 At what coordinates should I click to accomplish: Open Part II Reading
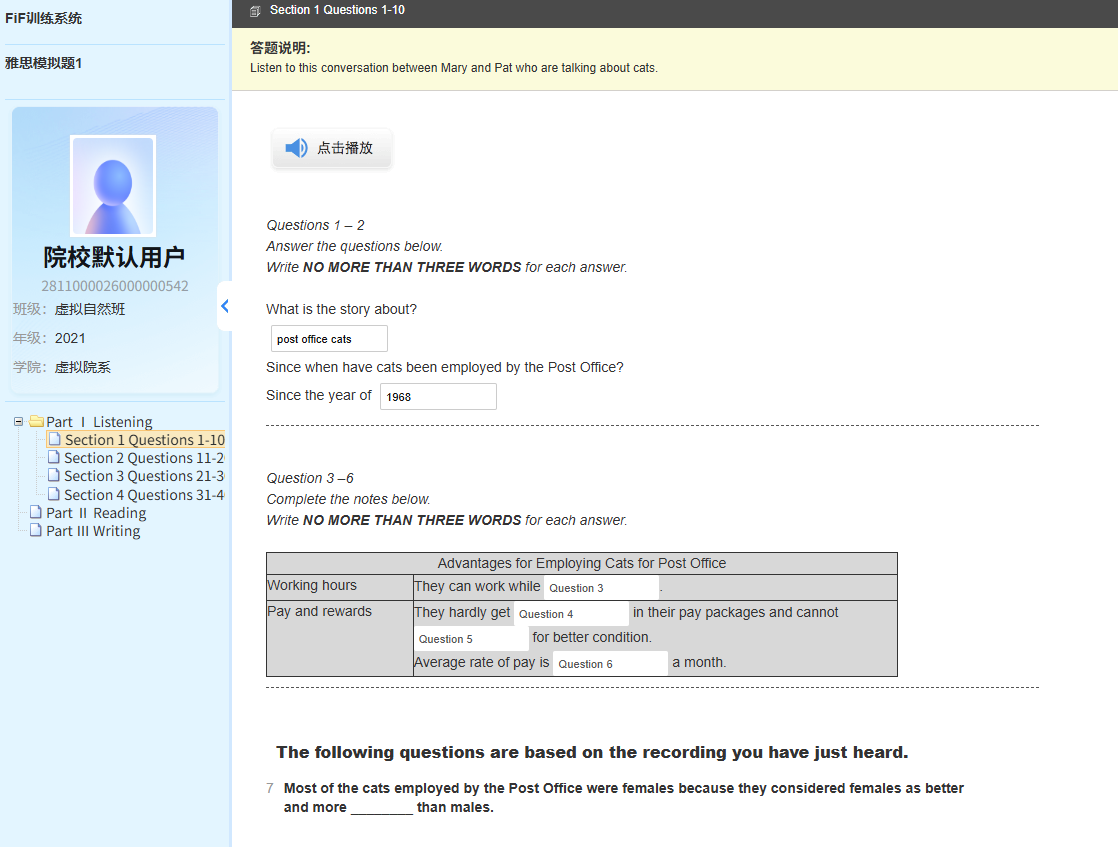96,513
